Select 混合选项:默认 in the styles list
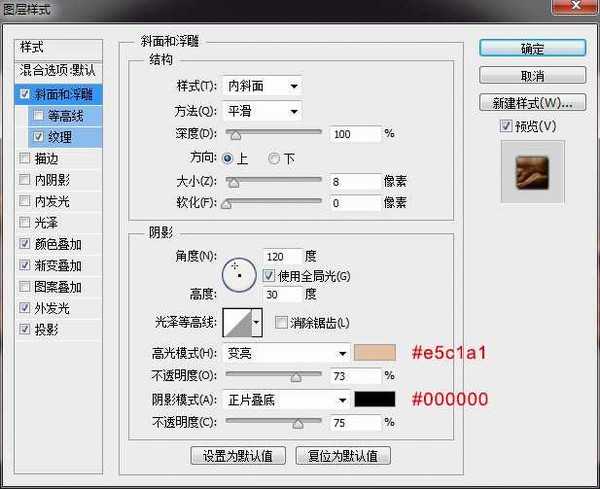 click(59, 70)
